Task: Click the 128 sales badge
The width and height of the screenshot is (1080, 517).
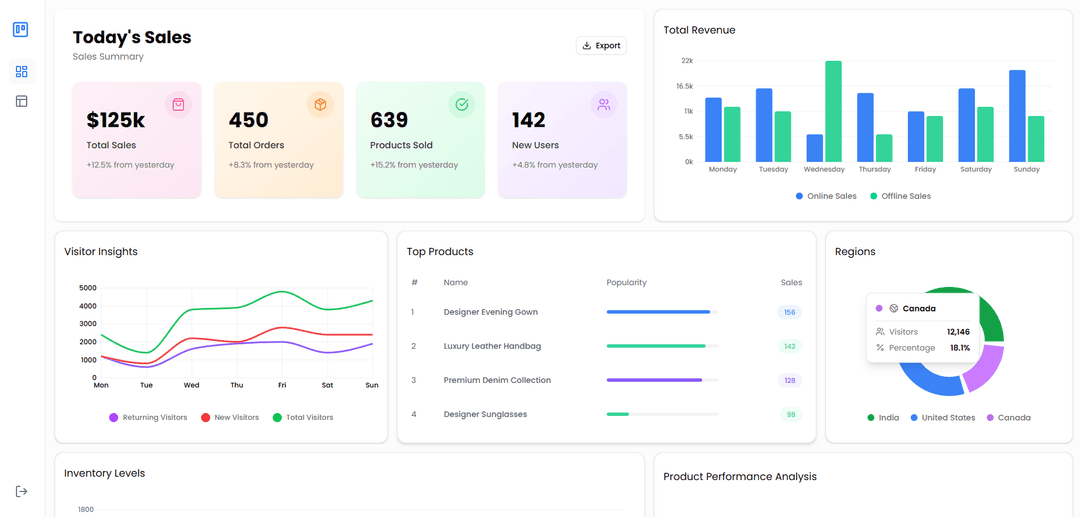Action: pyautogui.click(x=789, y=380)
